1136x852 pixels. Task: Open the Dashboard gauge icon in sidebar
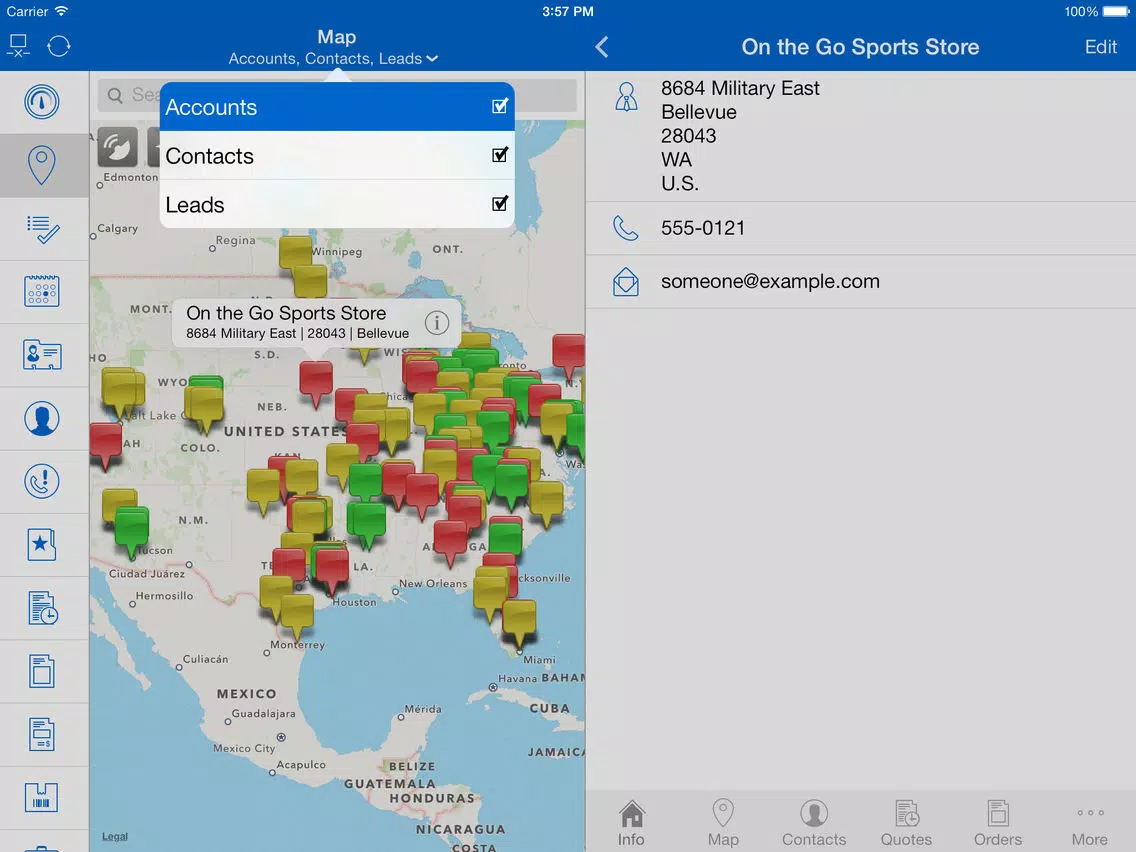pyautogui.click(x=42, y=101)
